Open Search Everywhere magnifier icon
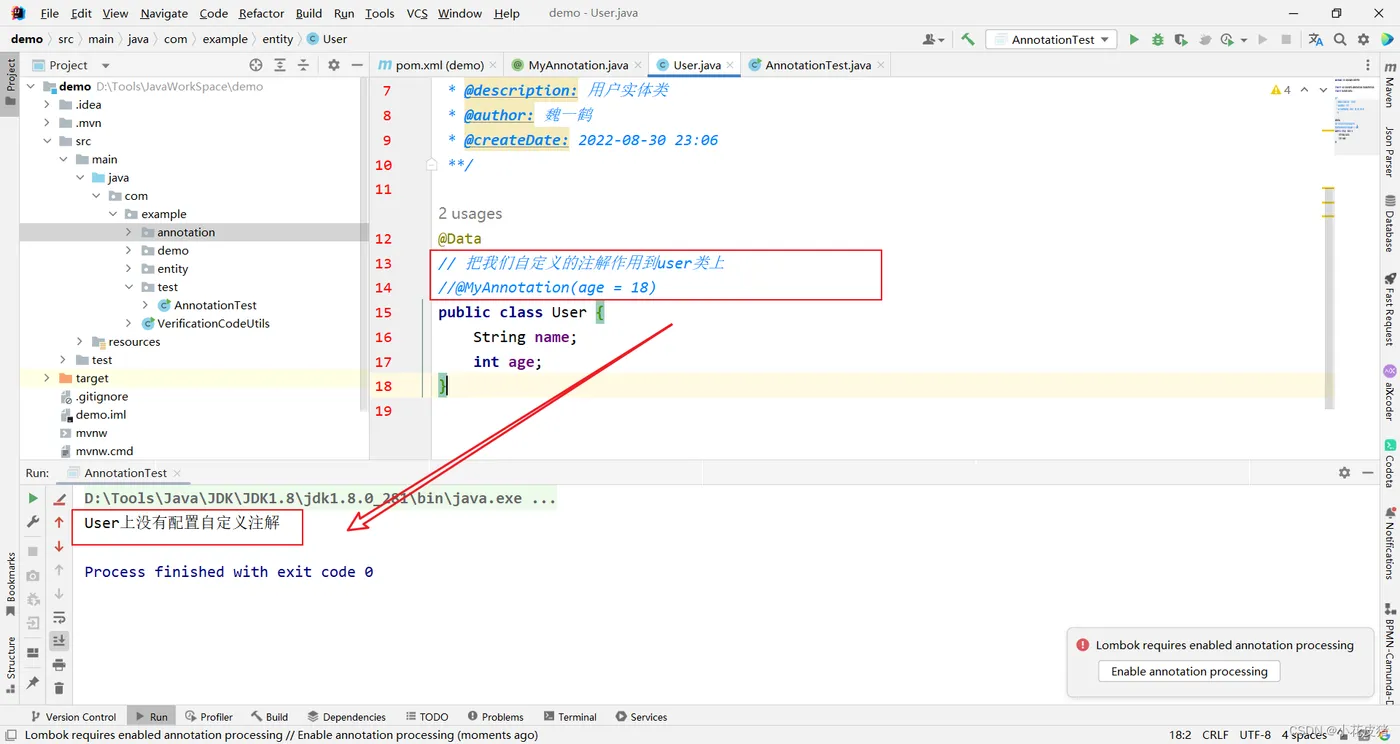Viewport: 1400px width, 744px height. (1340, 39)
